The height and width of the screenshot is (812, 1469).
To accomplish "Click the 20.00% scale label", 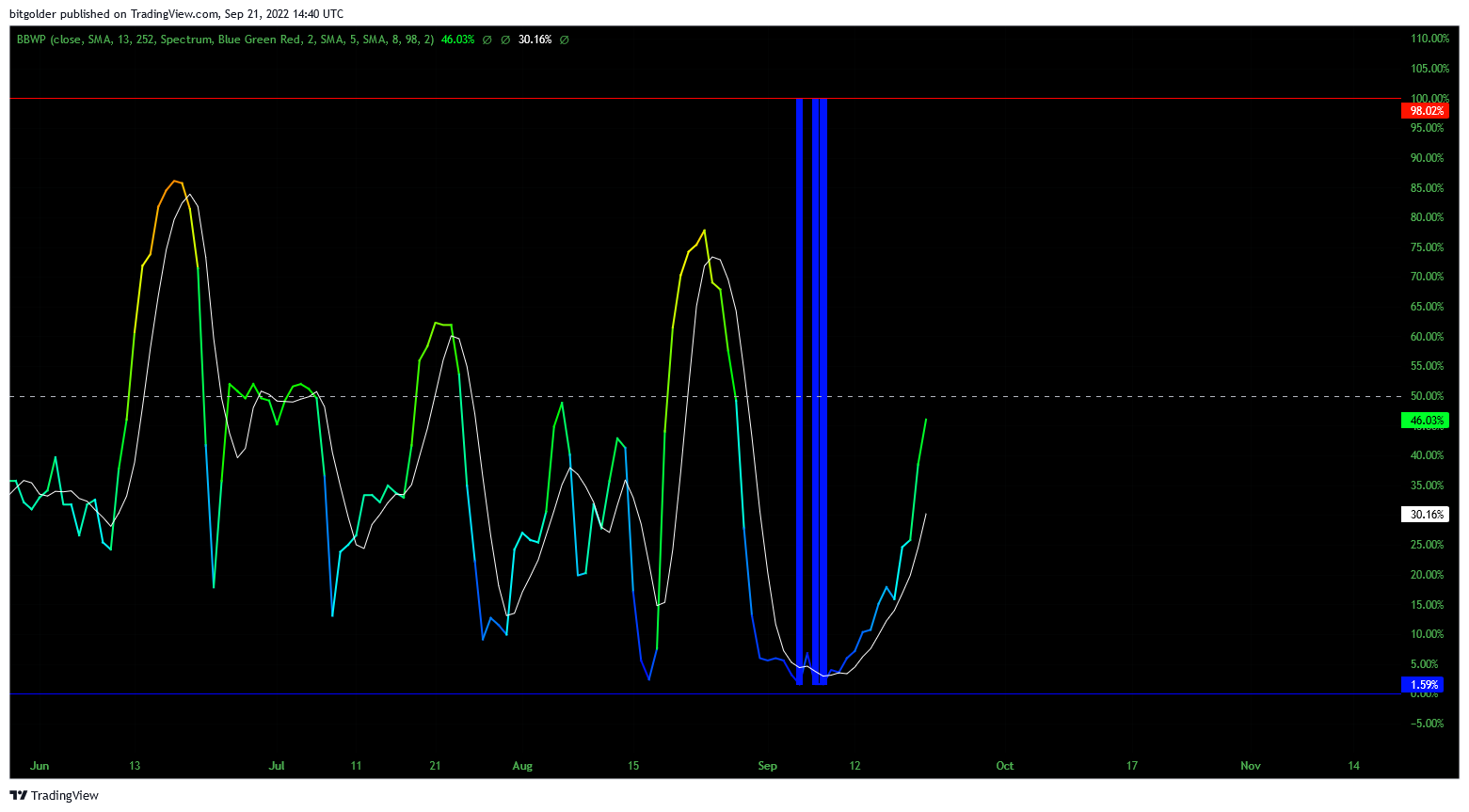I will [1427, 575].
